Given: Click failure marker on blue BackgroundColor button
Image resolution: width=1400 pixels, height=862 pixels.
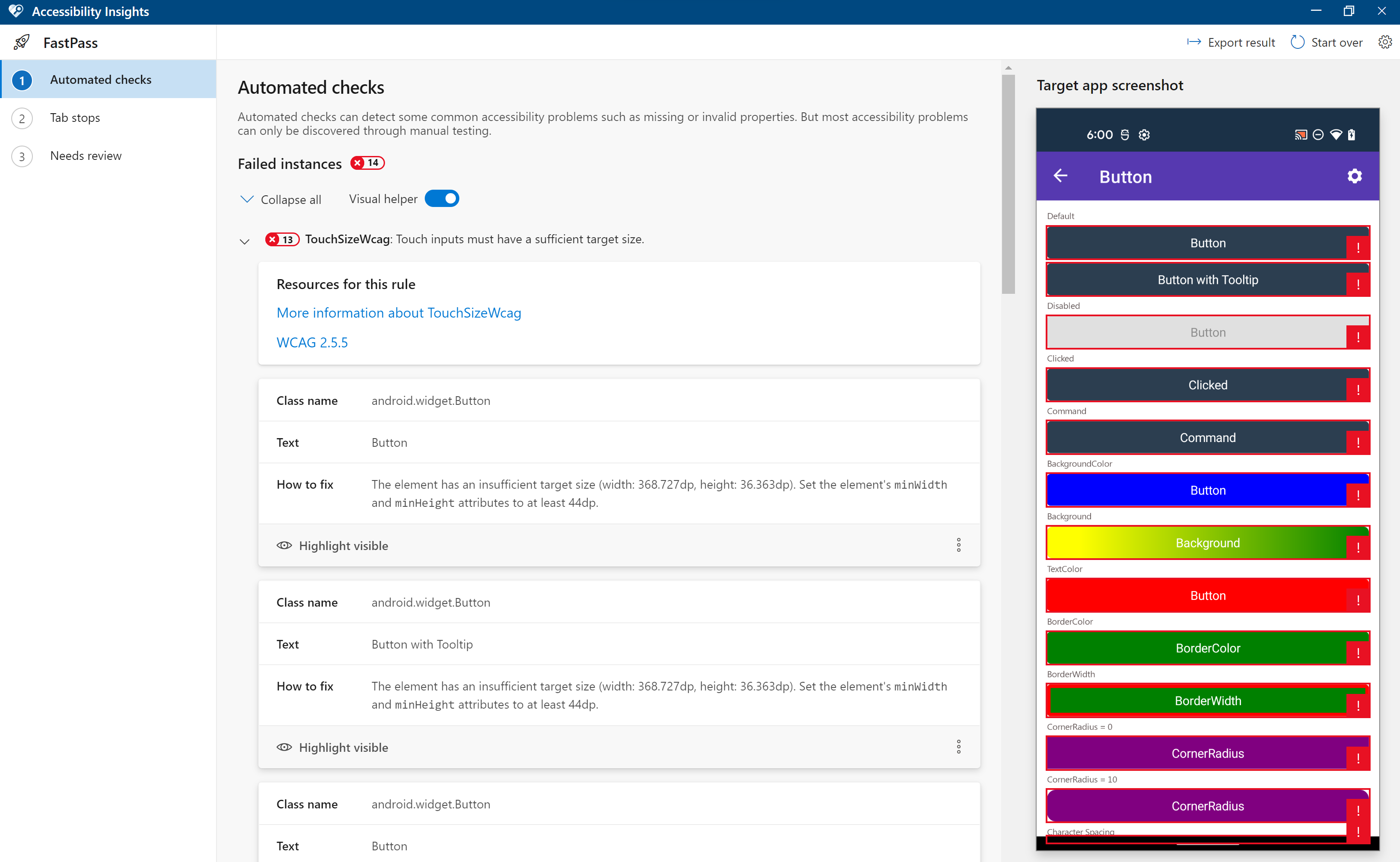Looking at the screenshot, I should [1358, 495].
